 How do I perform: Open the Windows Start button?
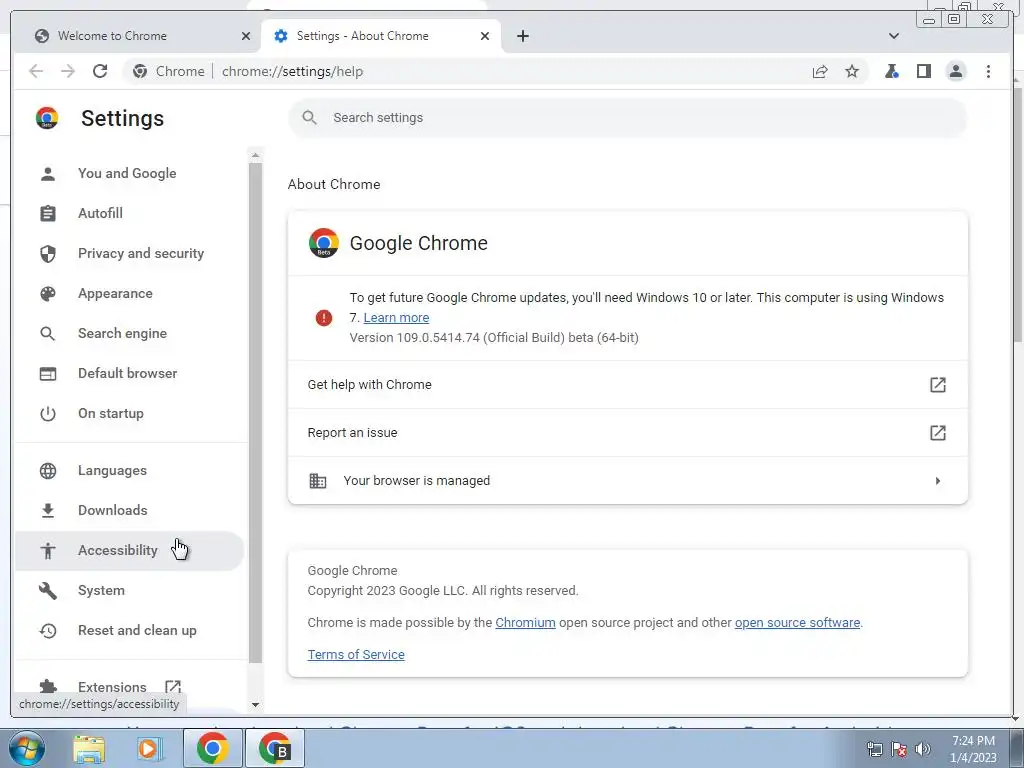click(x=26, y=748)
